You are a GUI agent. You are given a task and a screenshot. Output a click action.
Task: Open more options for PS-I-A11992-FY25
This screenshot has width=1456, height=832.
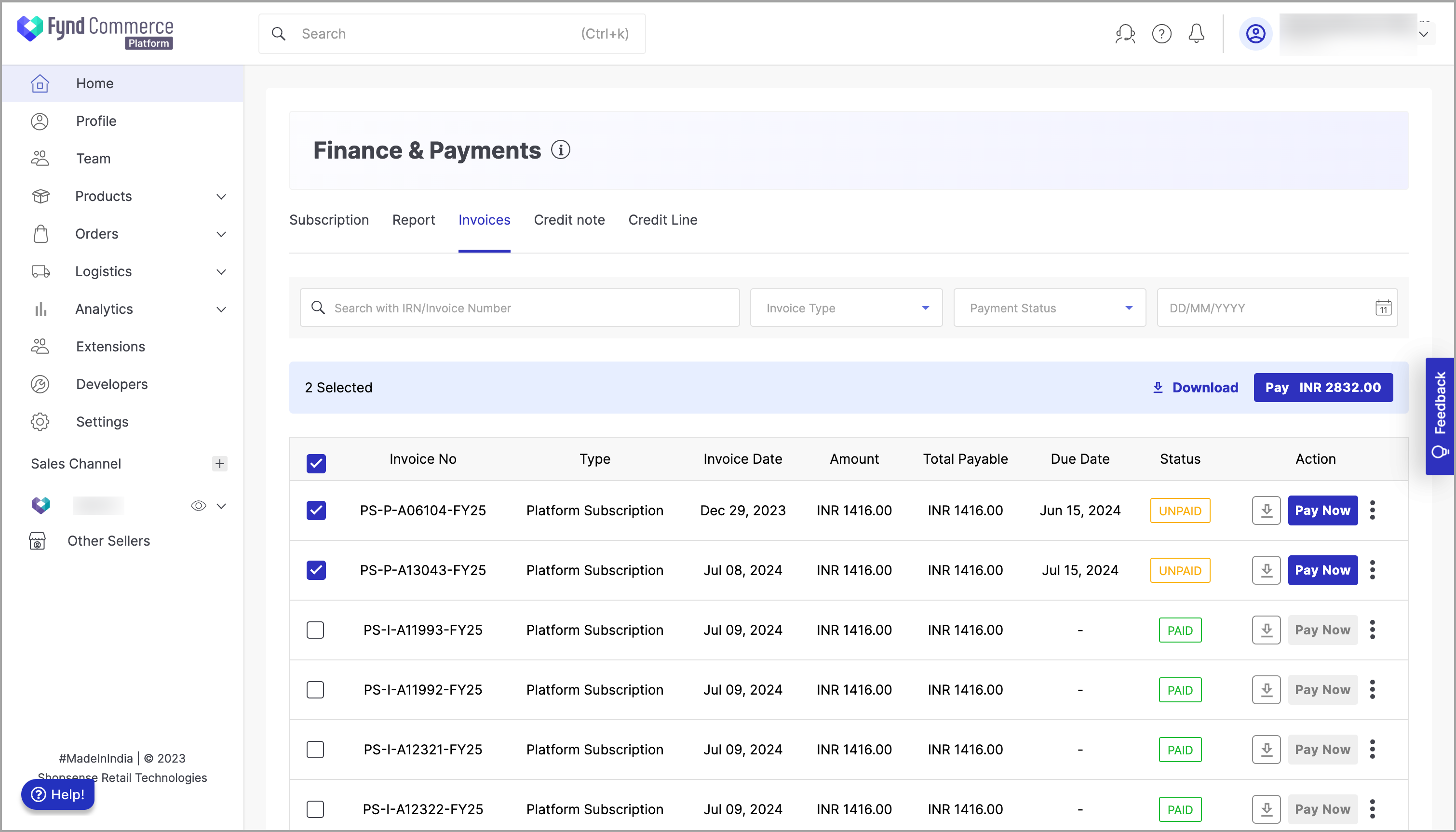pos(1372,690)
